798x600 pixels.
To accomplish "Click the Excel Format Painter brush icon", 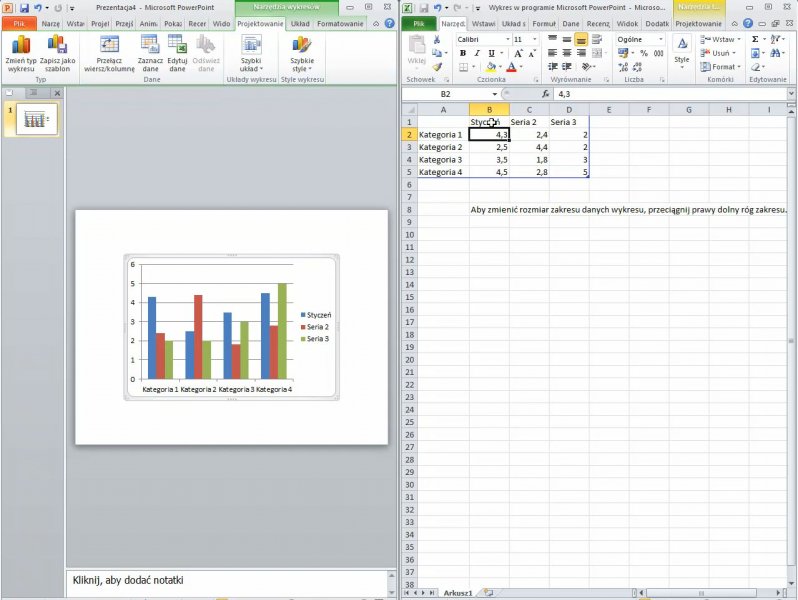I will point(437,67).
